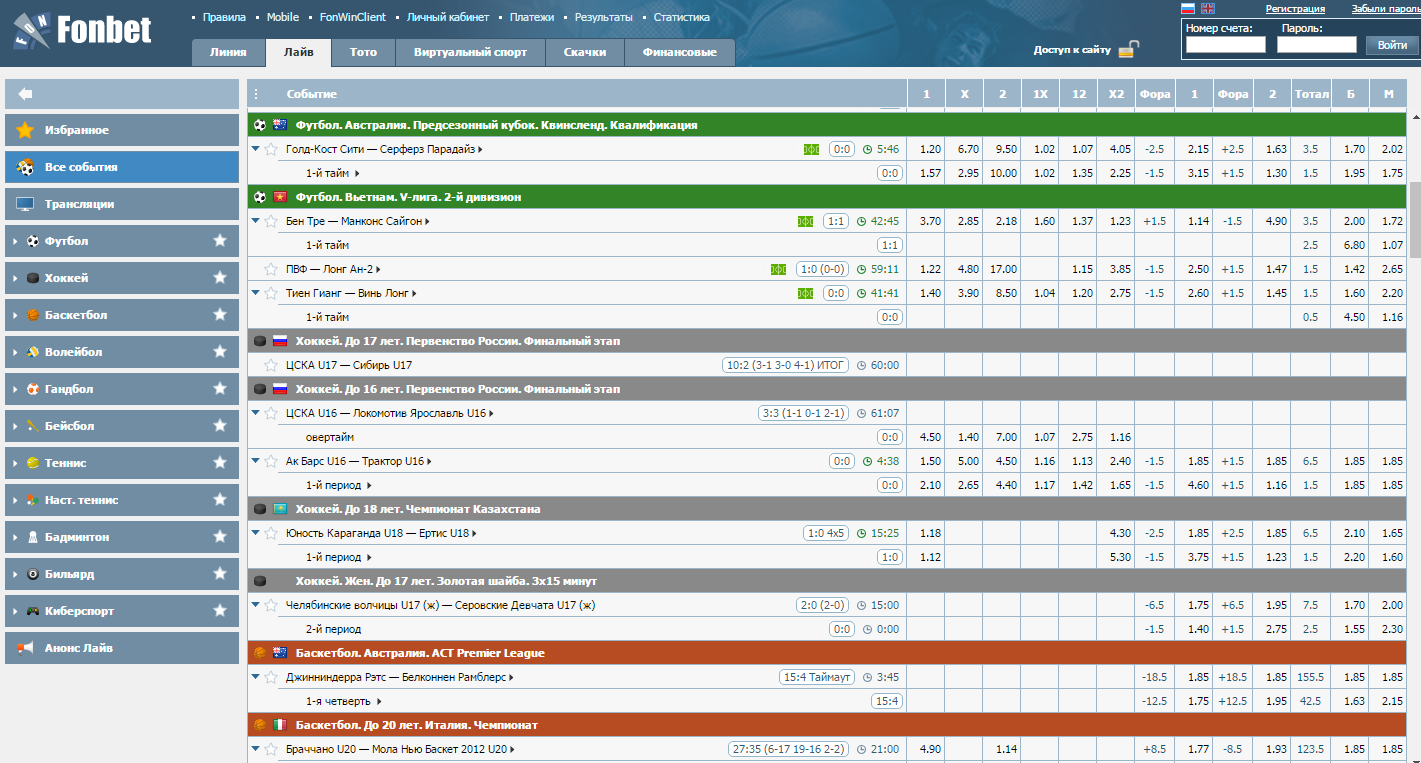The image size is (1421, 763).
Task: Click the star next to Хоккей in sidebar
Action: [219, 278]
